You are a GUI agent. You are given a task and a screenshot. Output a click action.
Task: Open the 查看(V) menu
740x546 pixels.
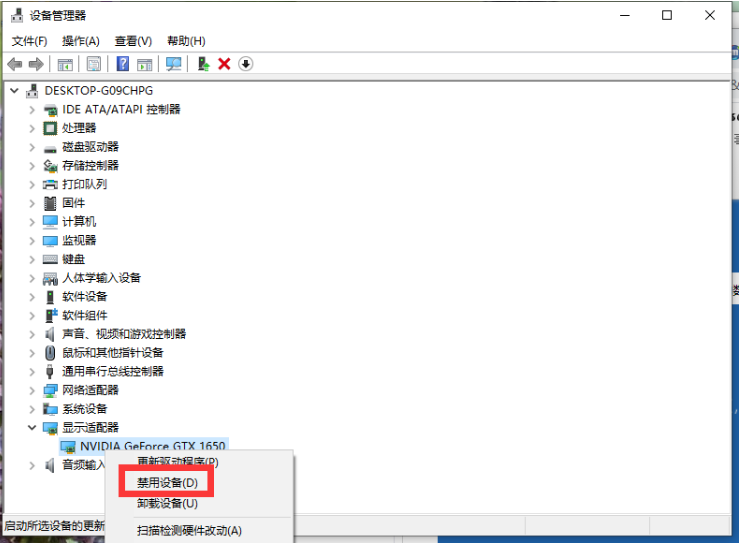[133, 41]
